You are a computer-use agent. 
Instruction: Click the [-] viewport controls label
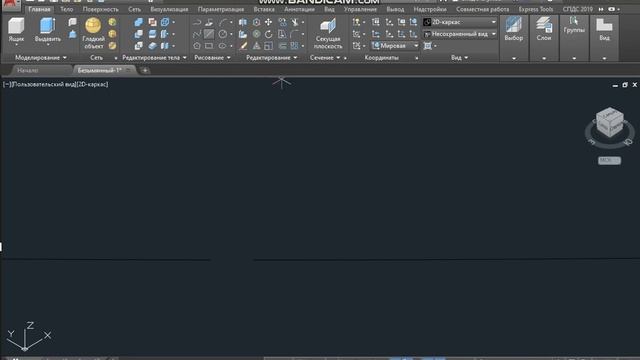click(x=7, y=84)
